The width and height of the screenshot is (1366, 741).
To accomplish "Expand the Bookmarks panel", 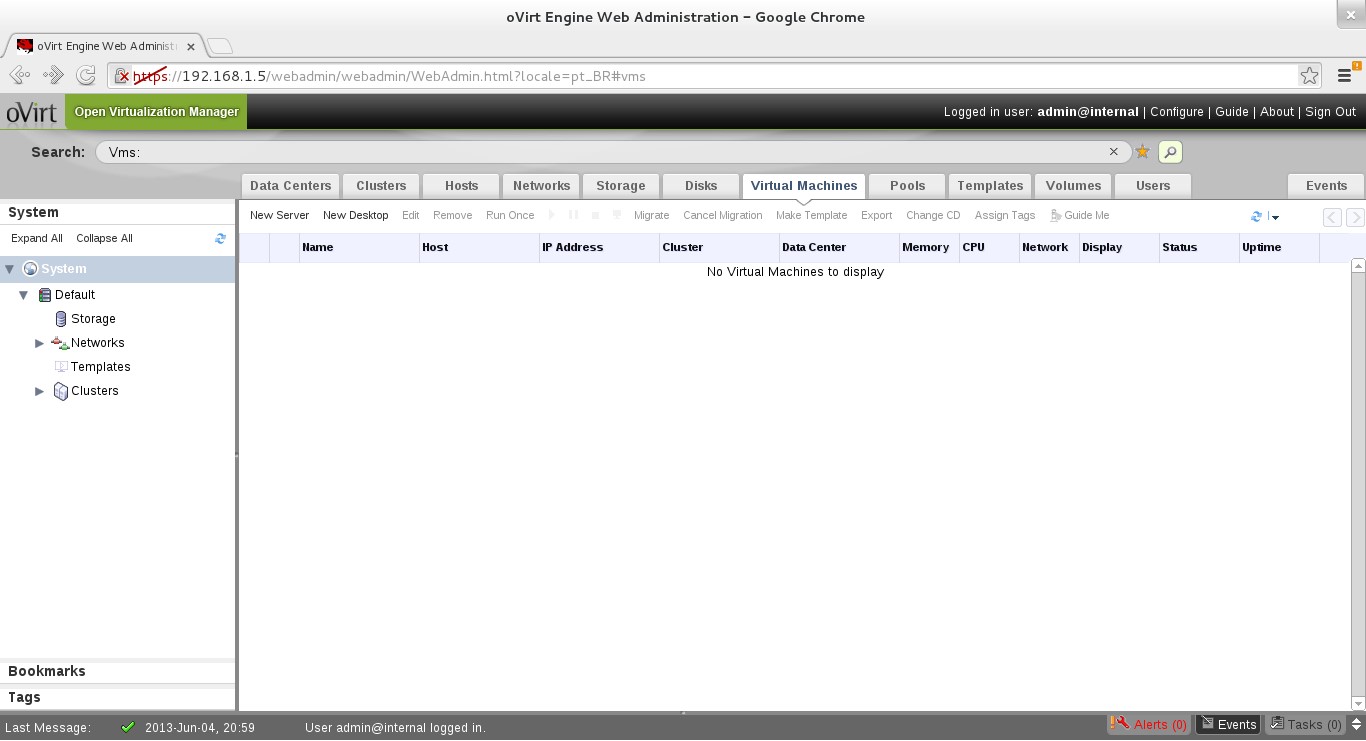I will pyautogui.click(x=47, y=671).
